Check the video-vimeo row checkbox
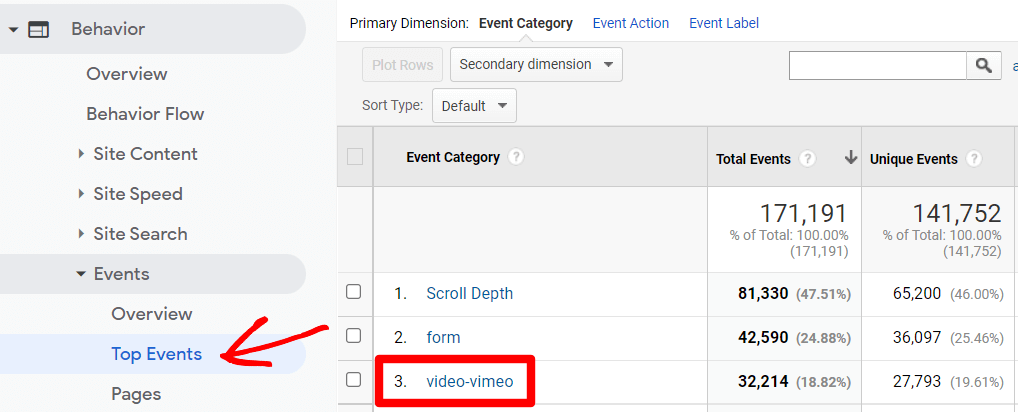Viewport: 1018px width, 412px height. (353, 380)
